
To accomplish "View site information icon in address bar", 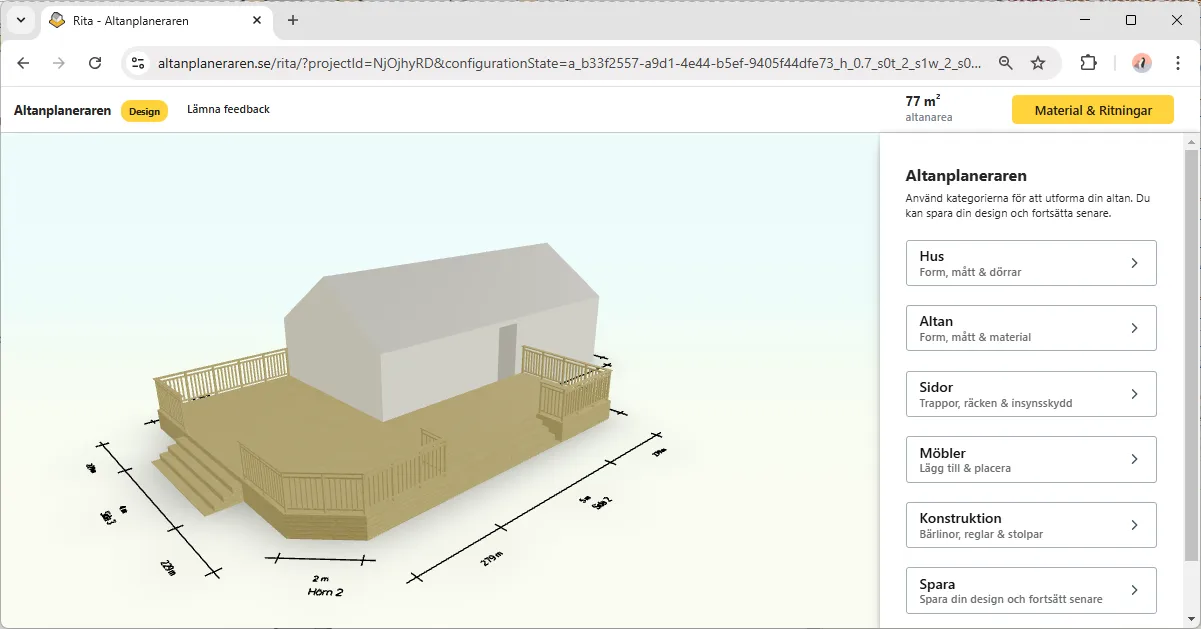I will [x=139, y=63].
